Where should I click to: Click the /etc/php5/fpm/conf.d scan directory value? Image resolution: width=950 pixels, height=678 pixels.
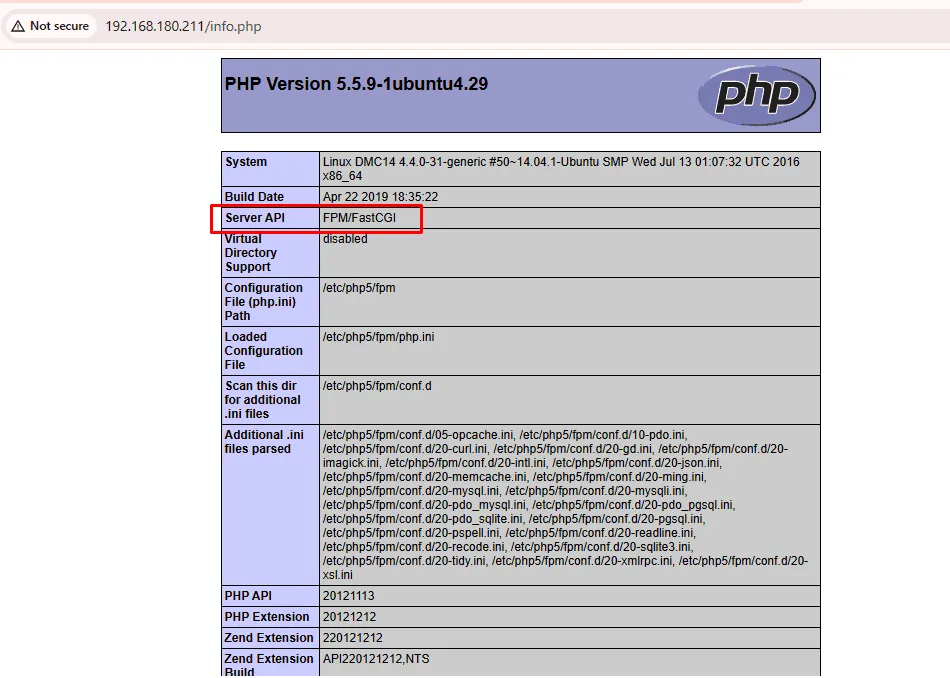(377, 386)
